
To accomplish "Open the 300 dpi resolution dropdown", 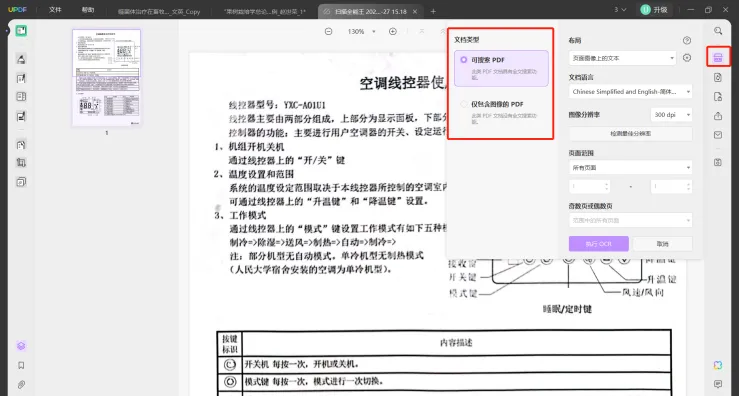I will click(671, 115).
